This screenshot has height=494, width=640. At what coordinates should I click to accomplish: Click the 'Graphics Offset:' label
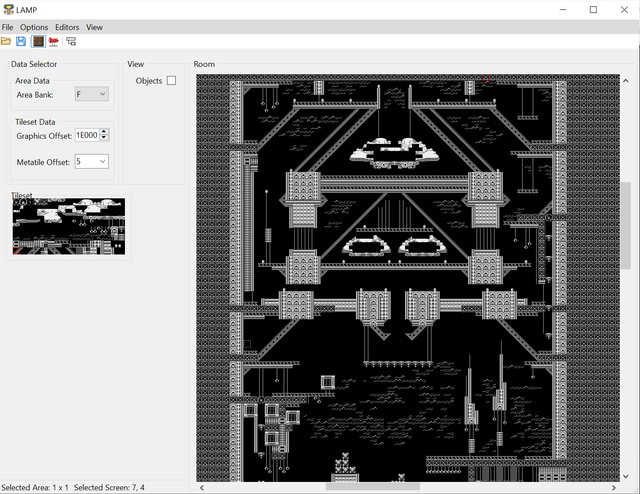click(44, 136)
